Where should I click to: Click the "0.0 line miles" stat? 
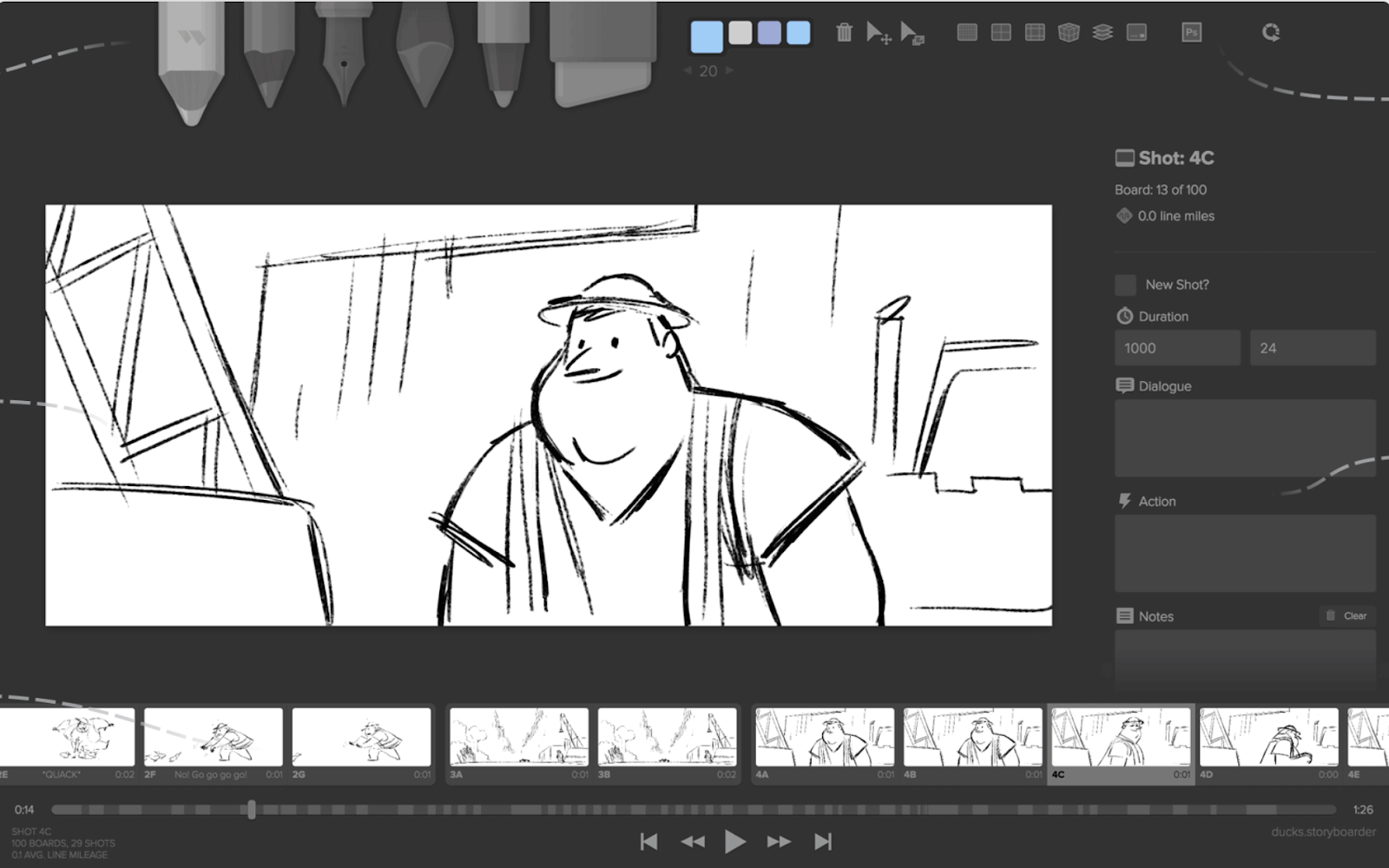[x=1176, y=216]
